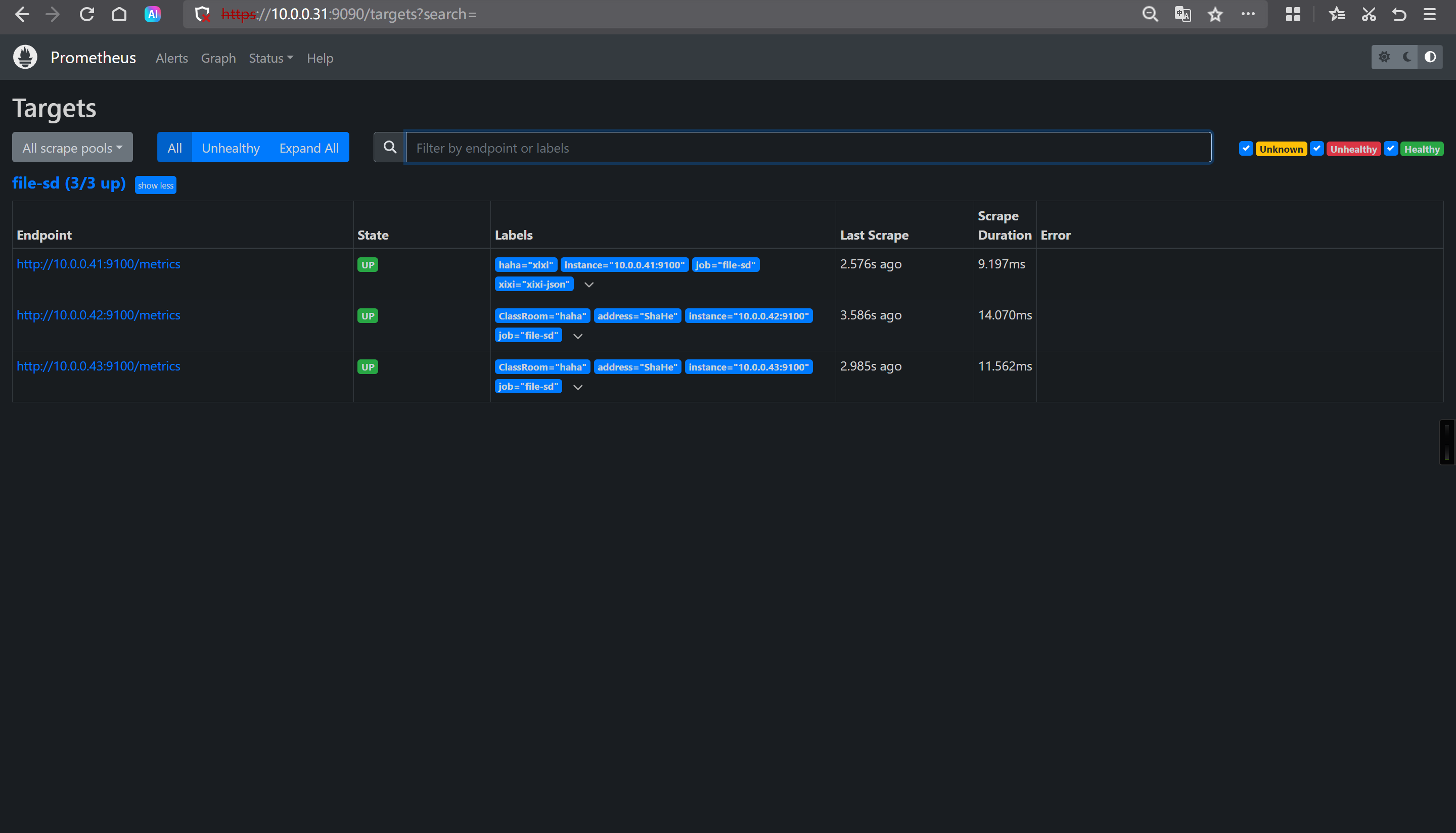1456x833 pixels.
Task: Click the red Unhealthy badge
Action: click(x=1353, y=149)
